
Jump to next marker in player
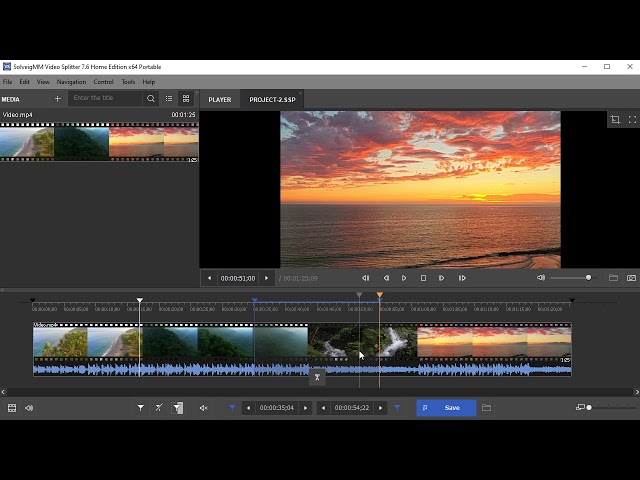(462, 278)
